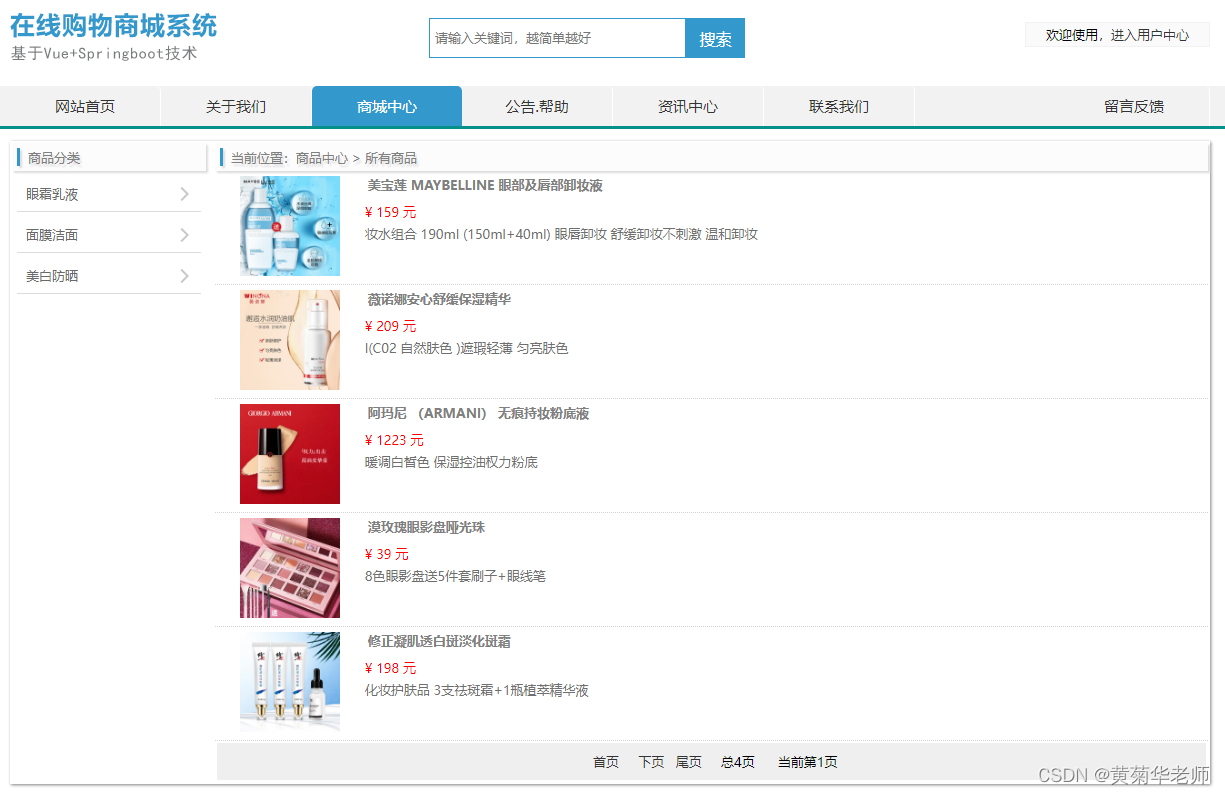Viewport: 1225px width, 795px height.
Task: Click 商品中心 in the breadcrumb
Action: [322, 158]
